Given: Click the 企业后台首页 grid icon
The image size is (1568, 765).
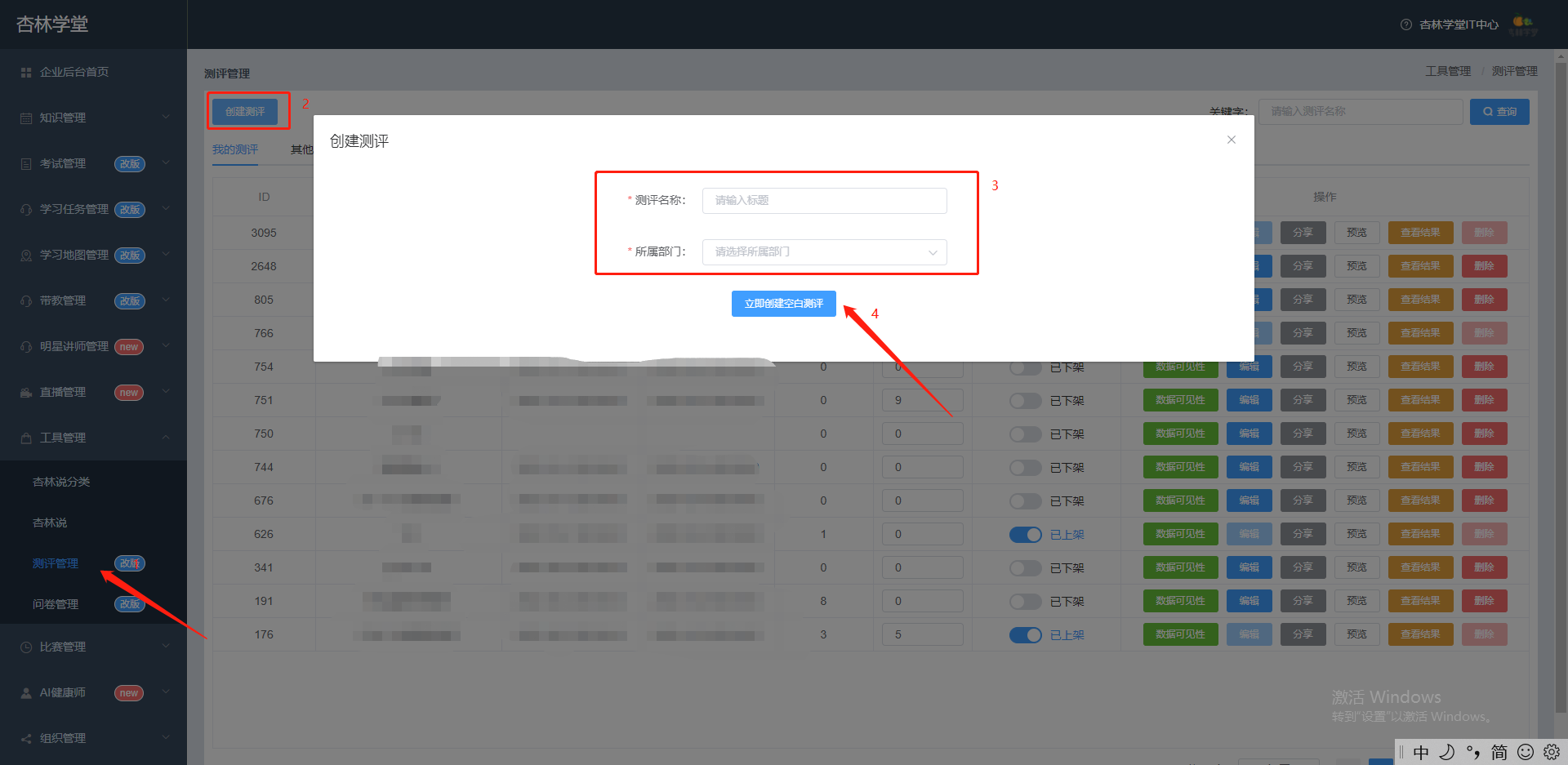Looking at the screenshot, I should pos(26,73).
